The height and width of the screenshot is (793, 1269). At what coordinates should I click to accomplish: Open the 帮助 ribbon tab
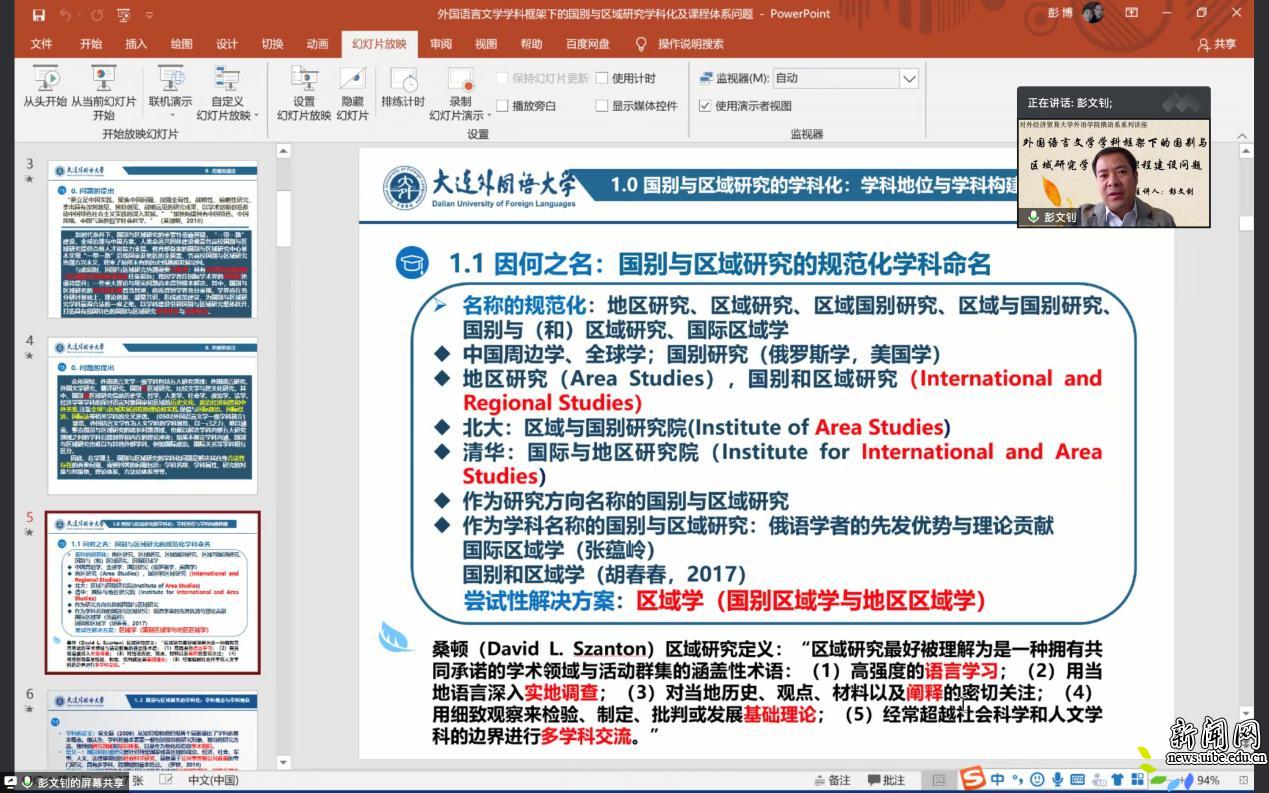point(531,44)
